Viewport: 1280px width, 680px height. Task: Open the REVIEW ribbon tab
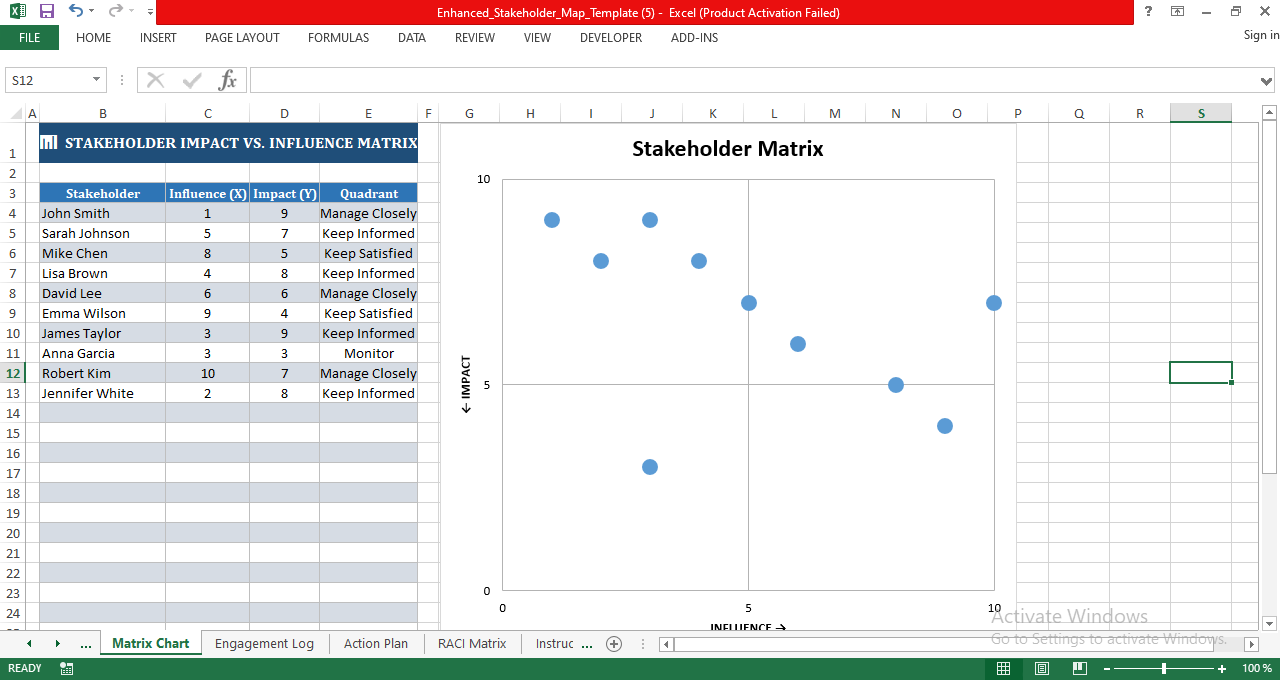pos(474,37)
